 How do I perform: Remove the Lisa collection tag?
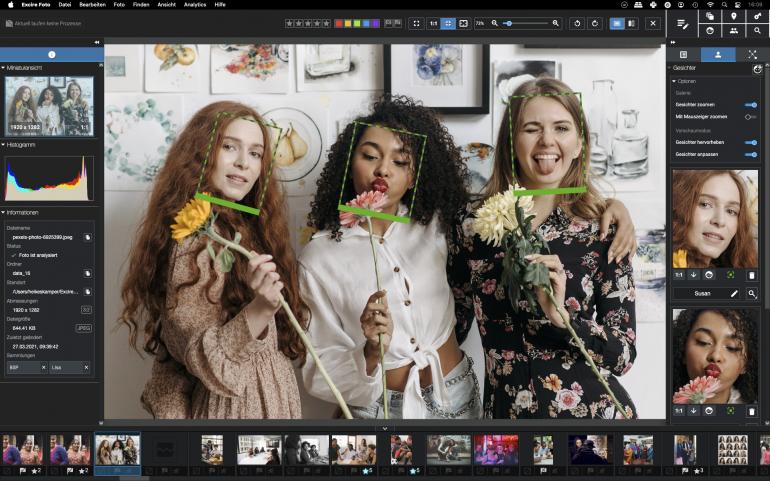pyautogui.click(x=87, y=368)
